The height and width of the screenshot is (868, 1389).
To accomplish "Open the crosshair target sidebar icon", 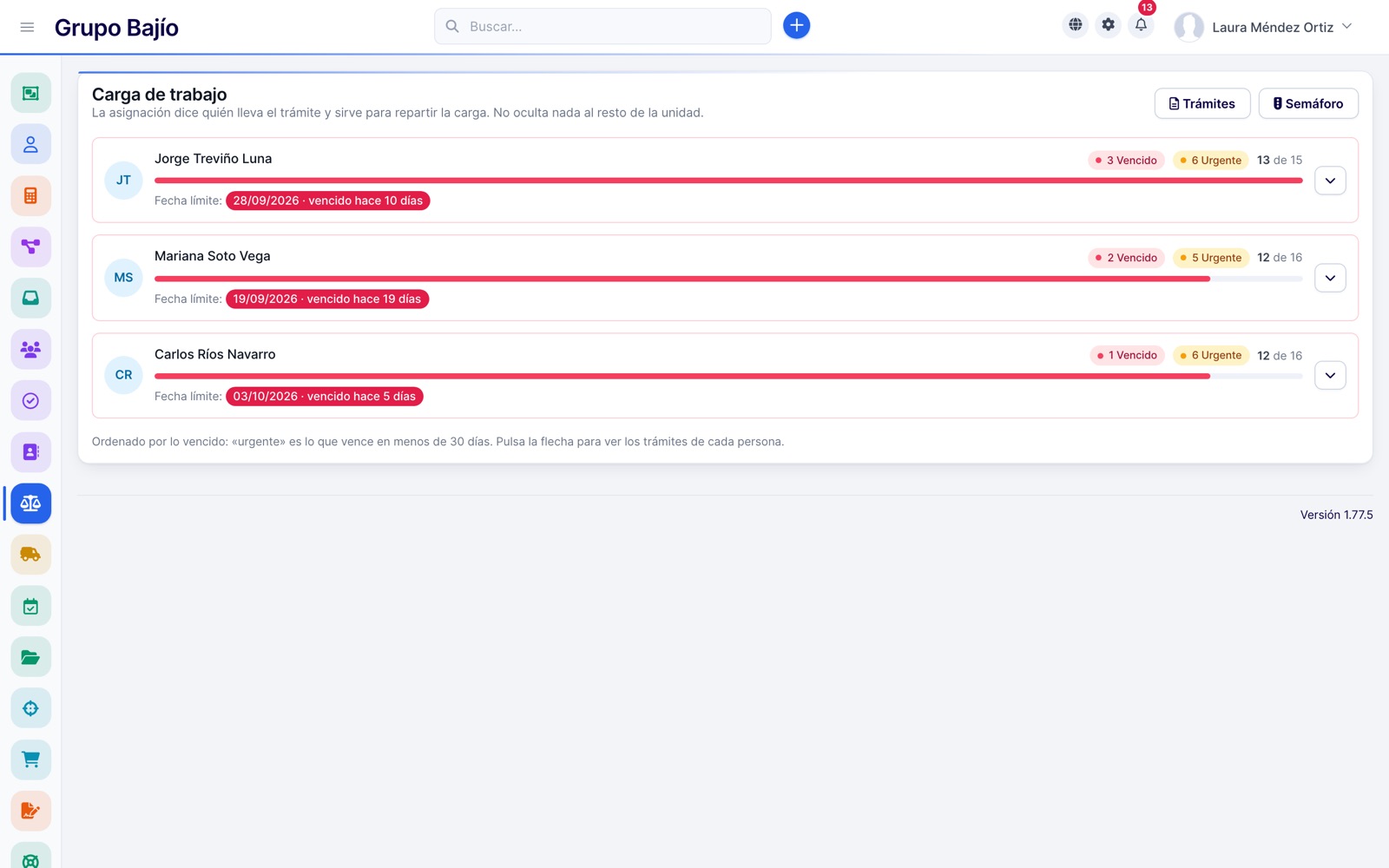I will (30, 708).
